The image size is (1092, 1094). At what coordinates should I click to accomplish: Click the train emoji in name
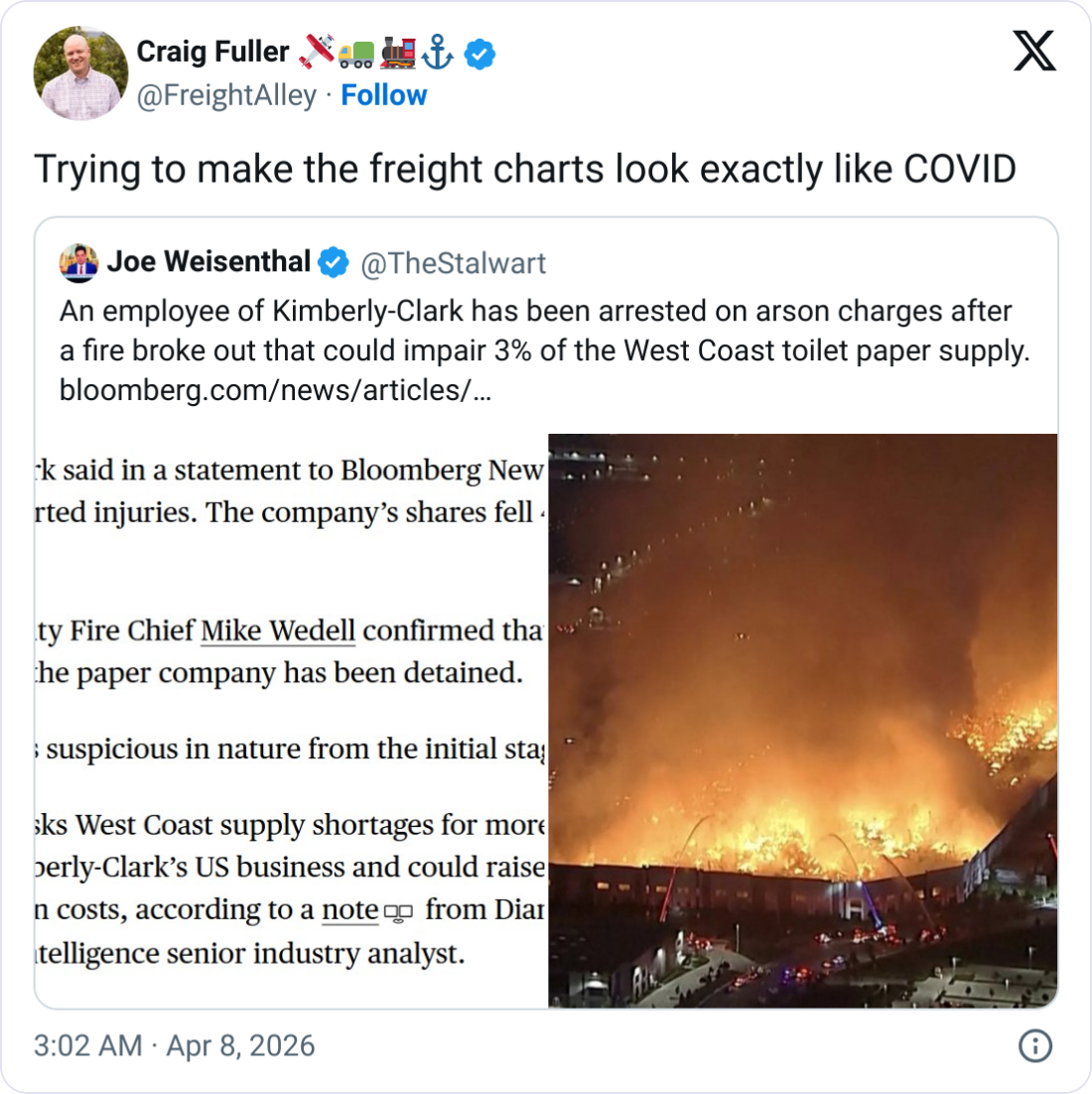(397, 53)
